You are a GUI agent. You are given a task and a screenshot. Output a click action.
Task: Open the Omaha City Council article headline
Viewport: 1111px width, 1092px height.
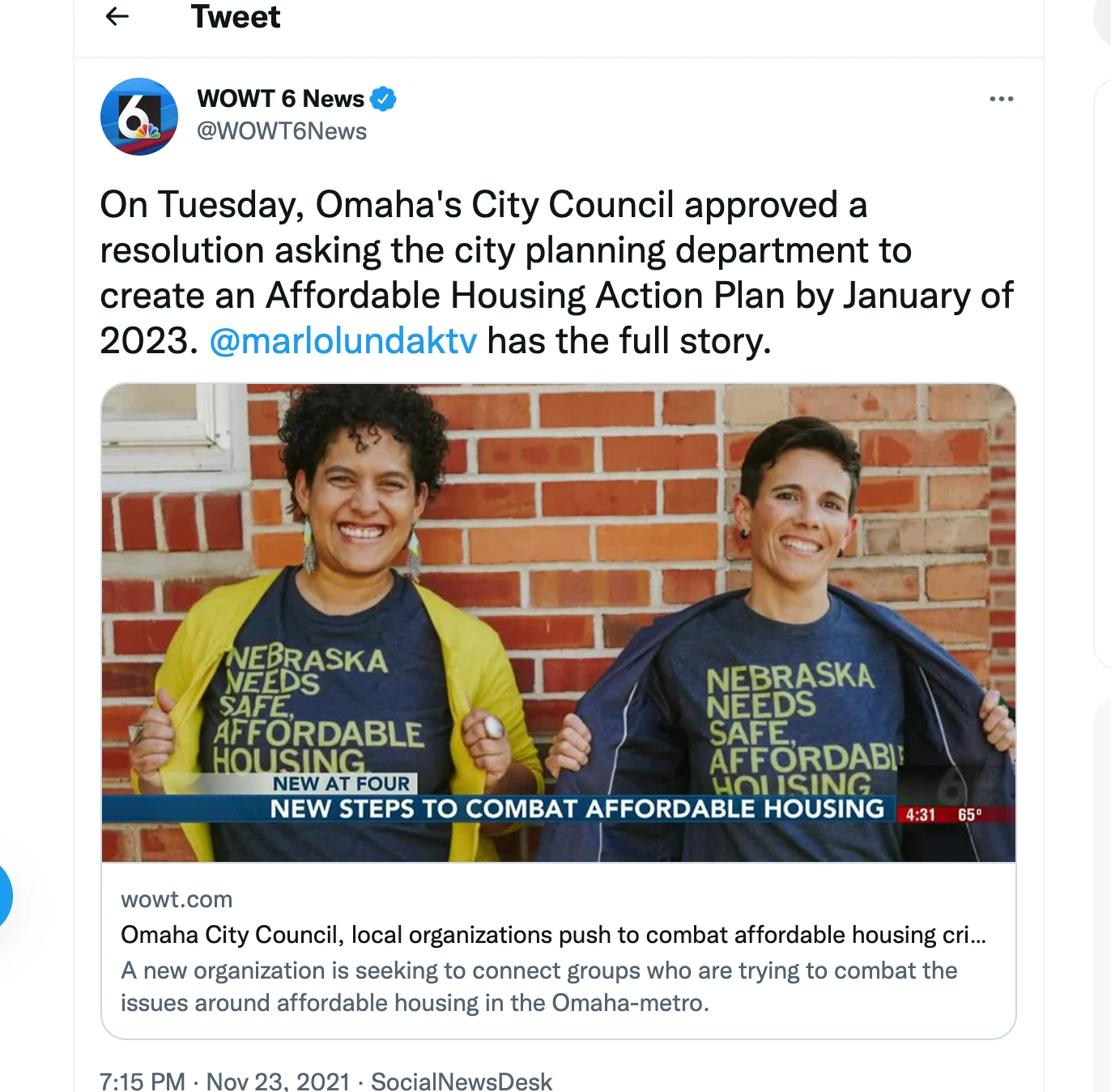553,935
